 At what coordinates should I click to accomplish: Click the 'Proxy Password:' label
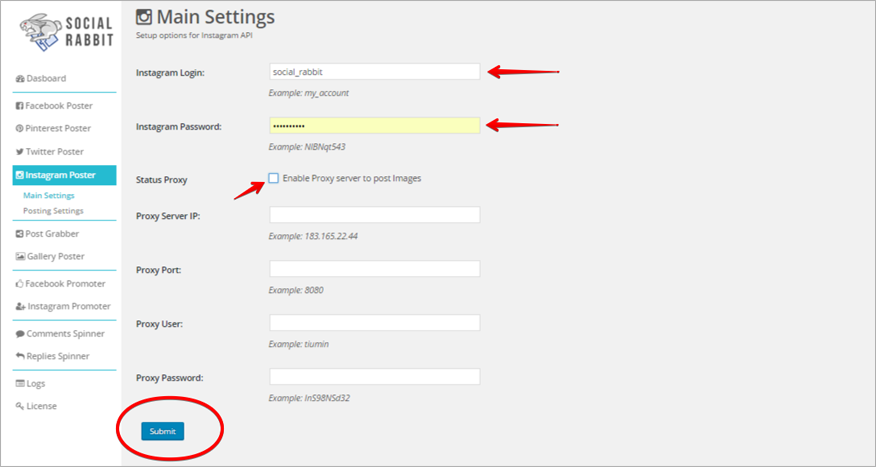click(170, 378)
